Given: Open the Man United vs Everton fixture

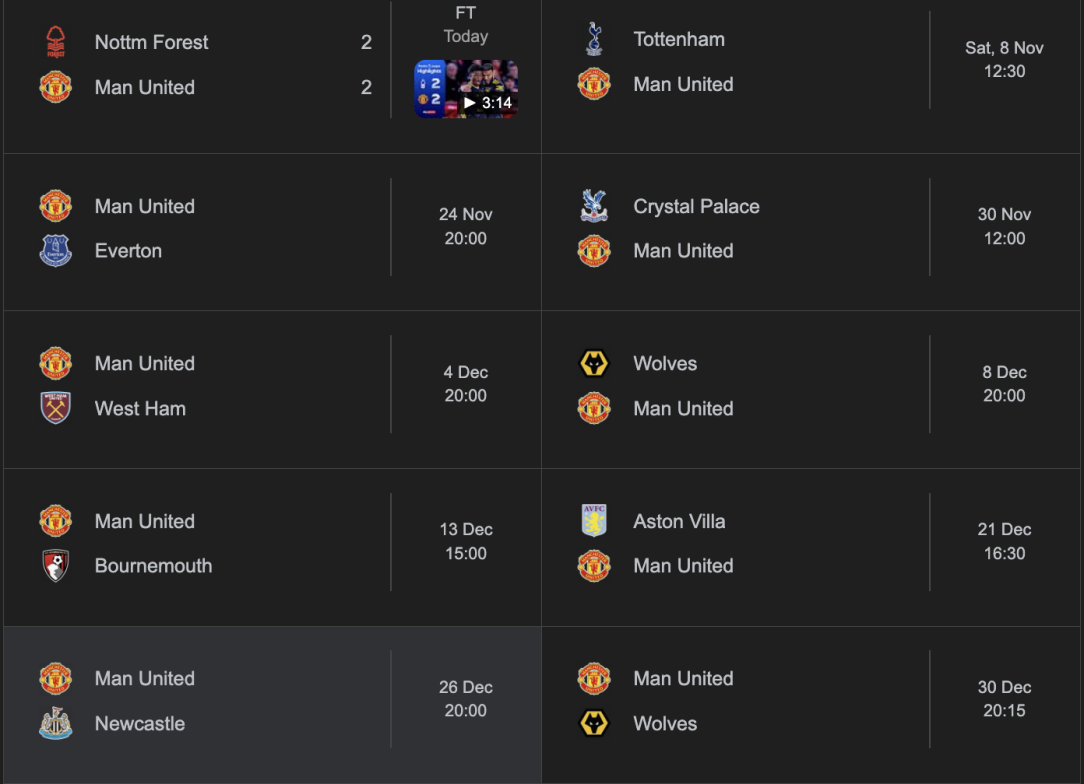Looking at the screenshot, I should (270, 229).
